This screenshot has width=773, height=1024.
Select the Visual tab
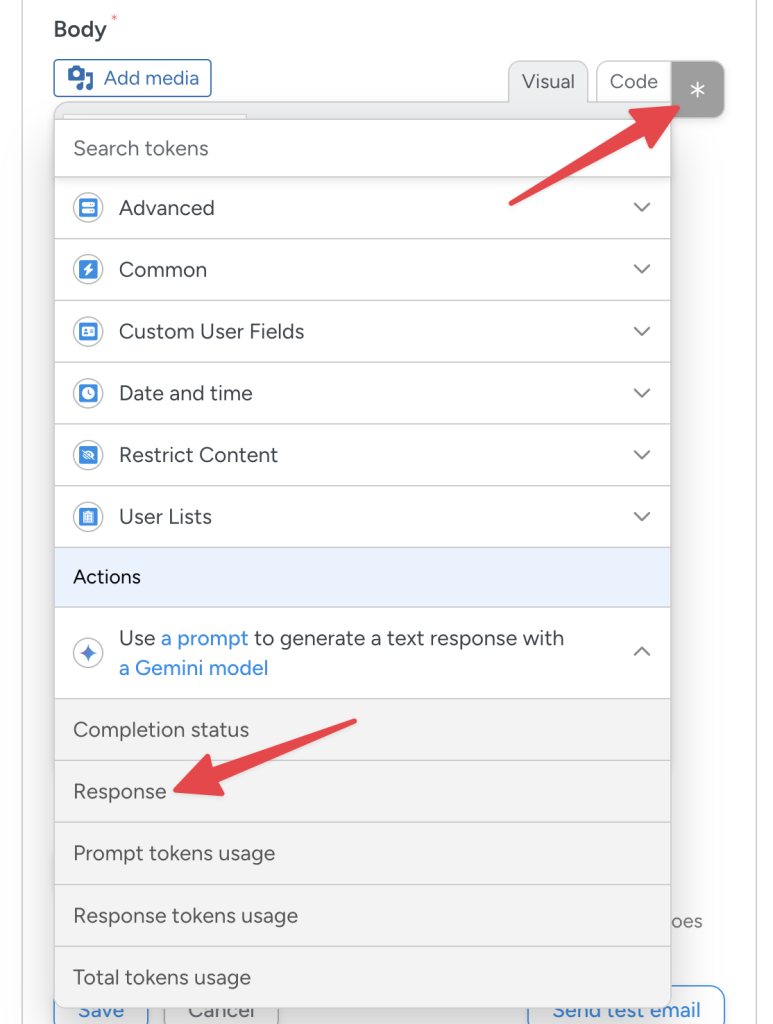point(548,82)
